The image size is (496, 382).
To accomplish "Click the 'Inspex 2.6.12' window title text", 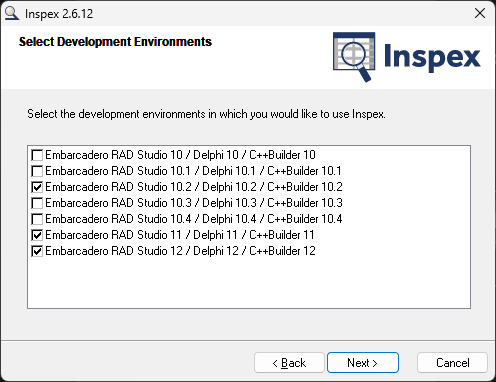I will click(x=59, y=14).
